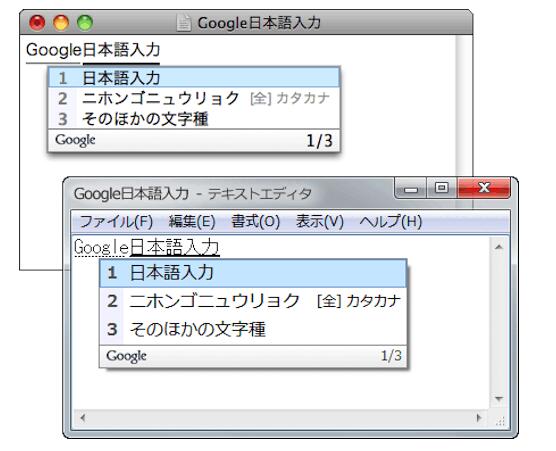556x451 pixels.
Task: Click the Google logo in the Mac candidate footer
Action: [x=75, y=140]
